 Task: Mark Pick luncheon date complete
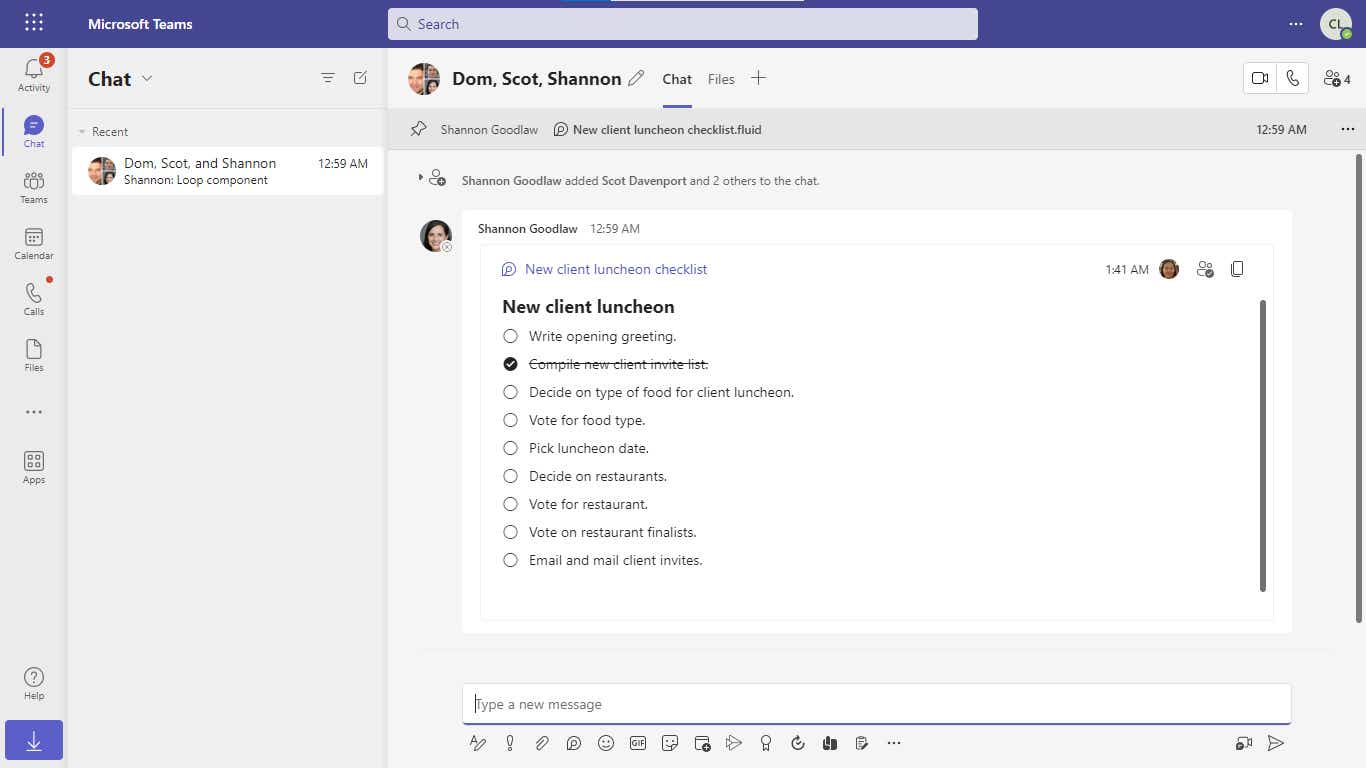(511, 448)
